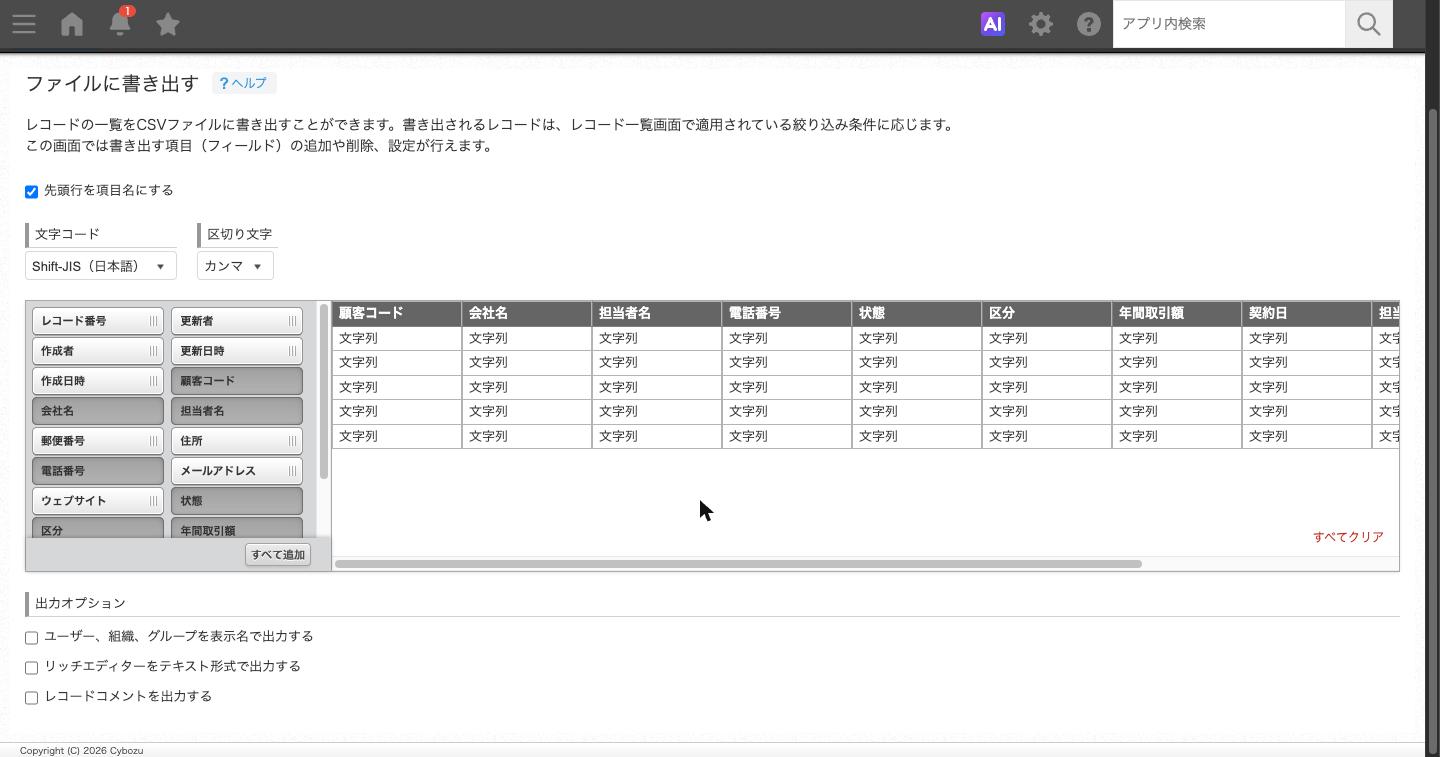Click the 住所 field drag handle
The width and height of the screenshot is (1440, 757).
292,441
